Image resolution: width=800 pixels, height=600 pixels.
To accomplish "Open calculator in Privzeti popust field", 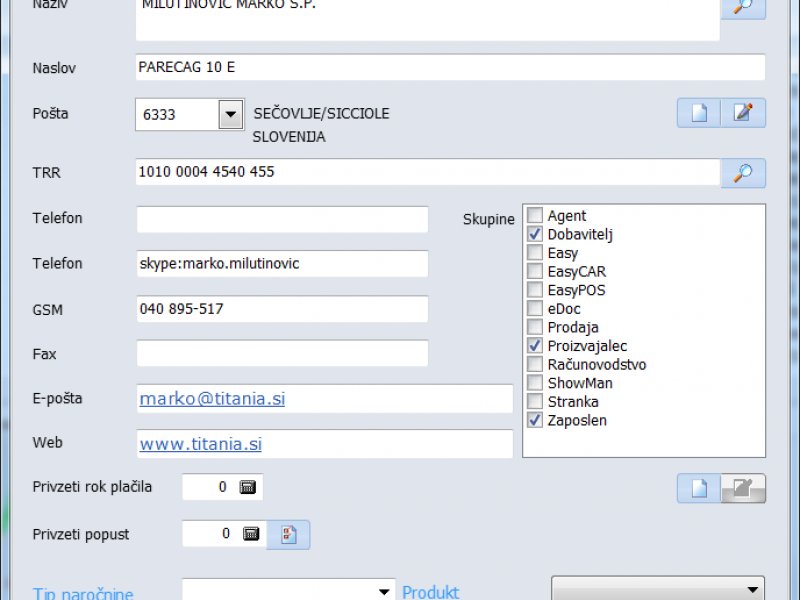I will 251,534.
